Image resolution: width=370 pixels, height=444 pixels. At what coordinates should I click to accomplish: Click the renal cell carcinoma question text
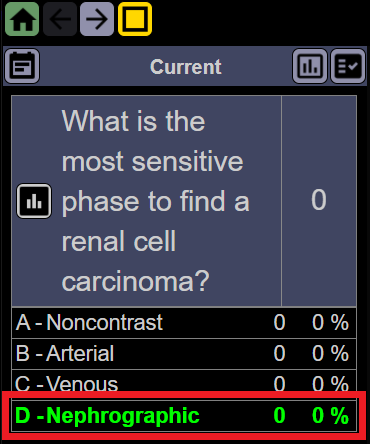pos(155,201)
